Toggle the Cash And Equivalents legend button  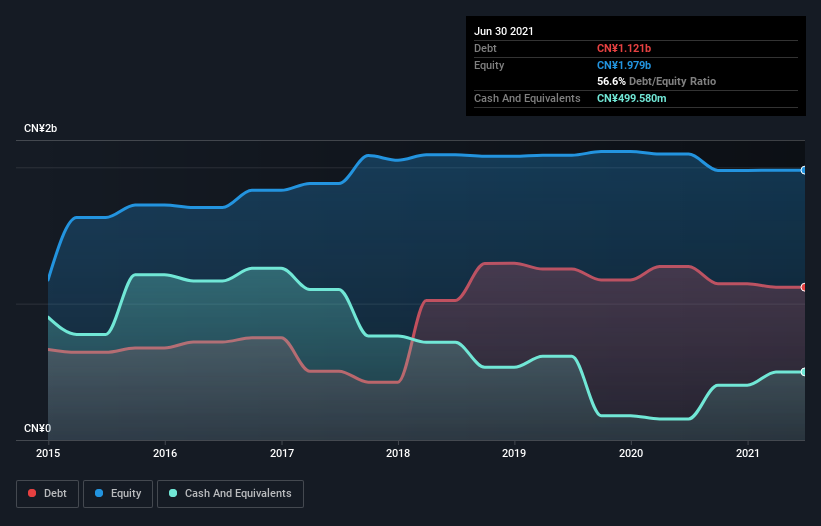pyautogui.click(x=230, y=494)
